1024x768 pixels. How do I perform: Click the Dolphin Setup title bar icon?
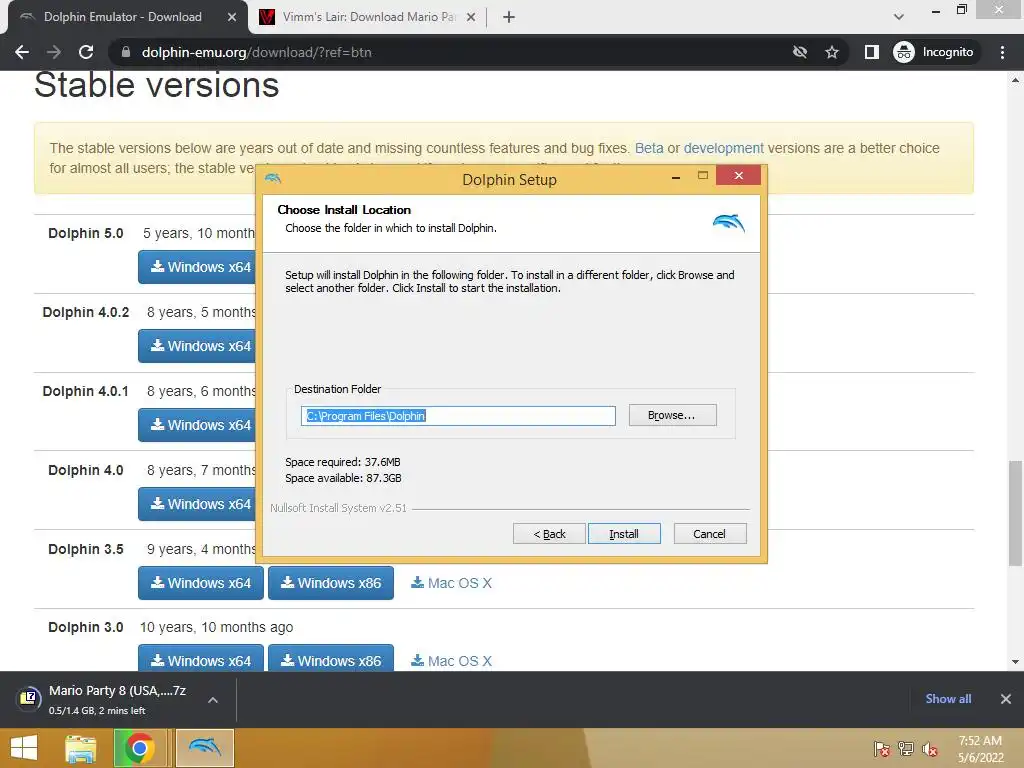(x=273, y=178)
